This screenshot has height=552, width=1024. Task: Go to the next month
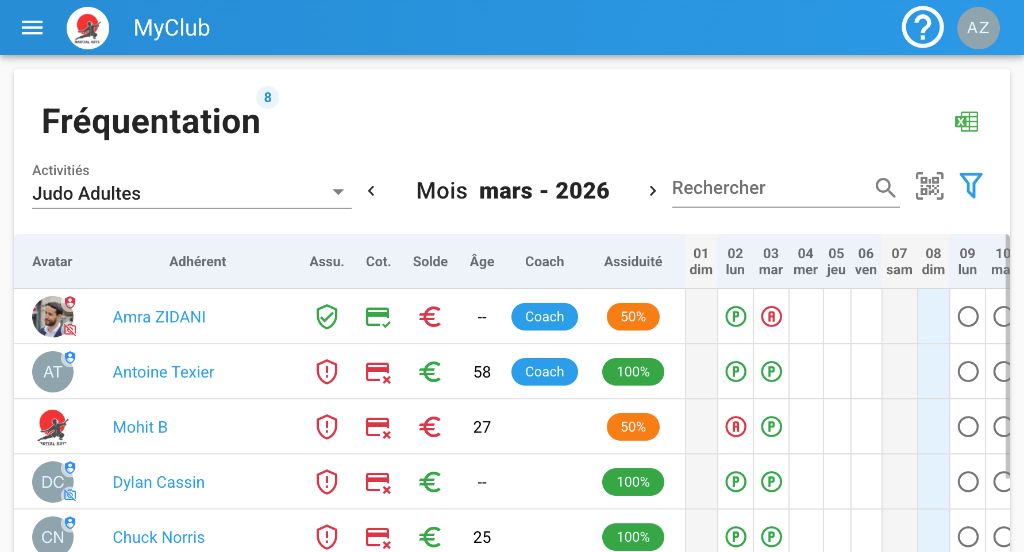coord(653,191)
